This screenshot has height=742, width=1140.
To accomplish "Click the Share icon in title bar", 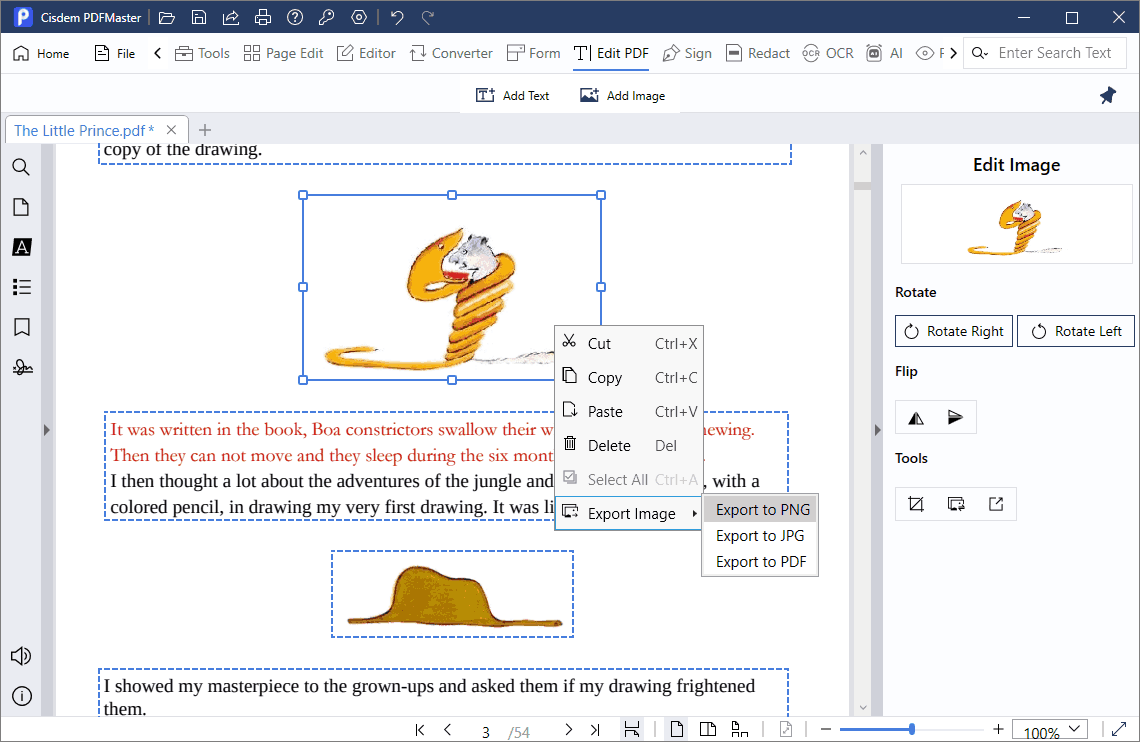I will tap(230, 17).
